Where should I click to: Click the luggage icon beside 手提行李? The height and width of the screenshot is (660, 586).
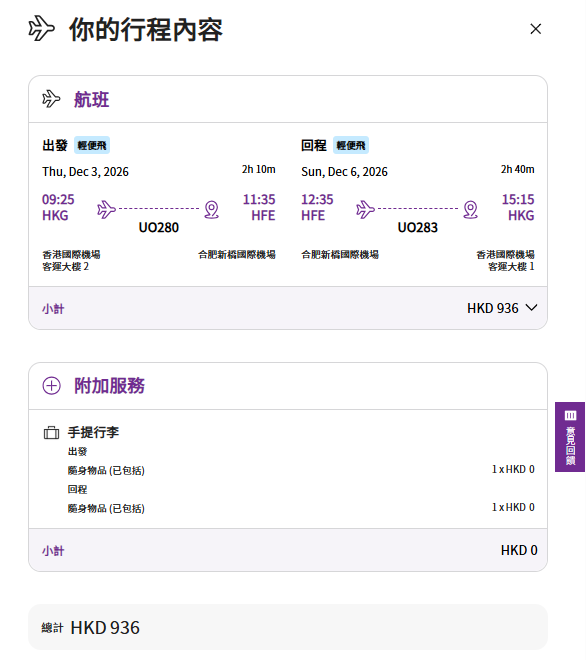[51, 432]
